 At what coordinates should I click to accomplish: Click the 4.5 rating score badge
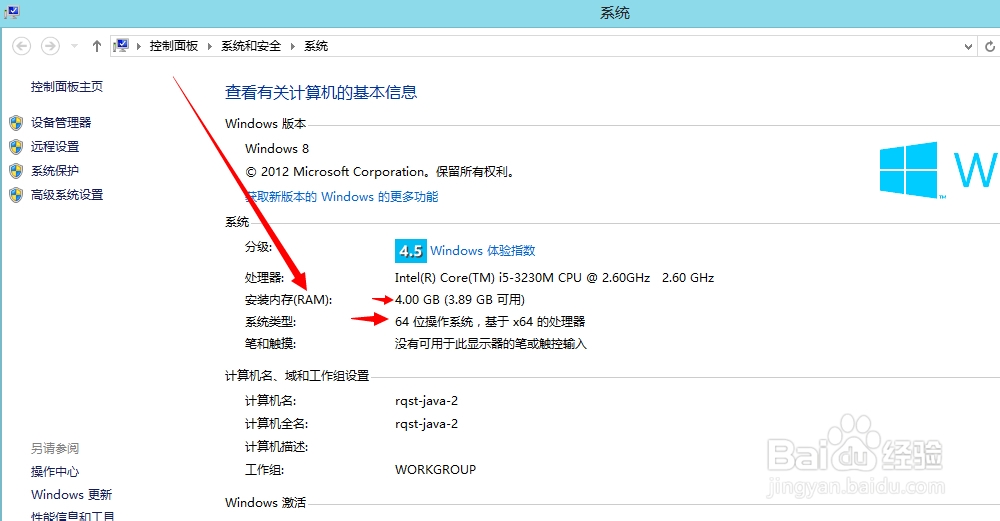click(x=411, y=251)
